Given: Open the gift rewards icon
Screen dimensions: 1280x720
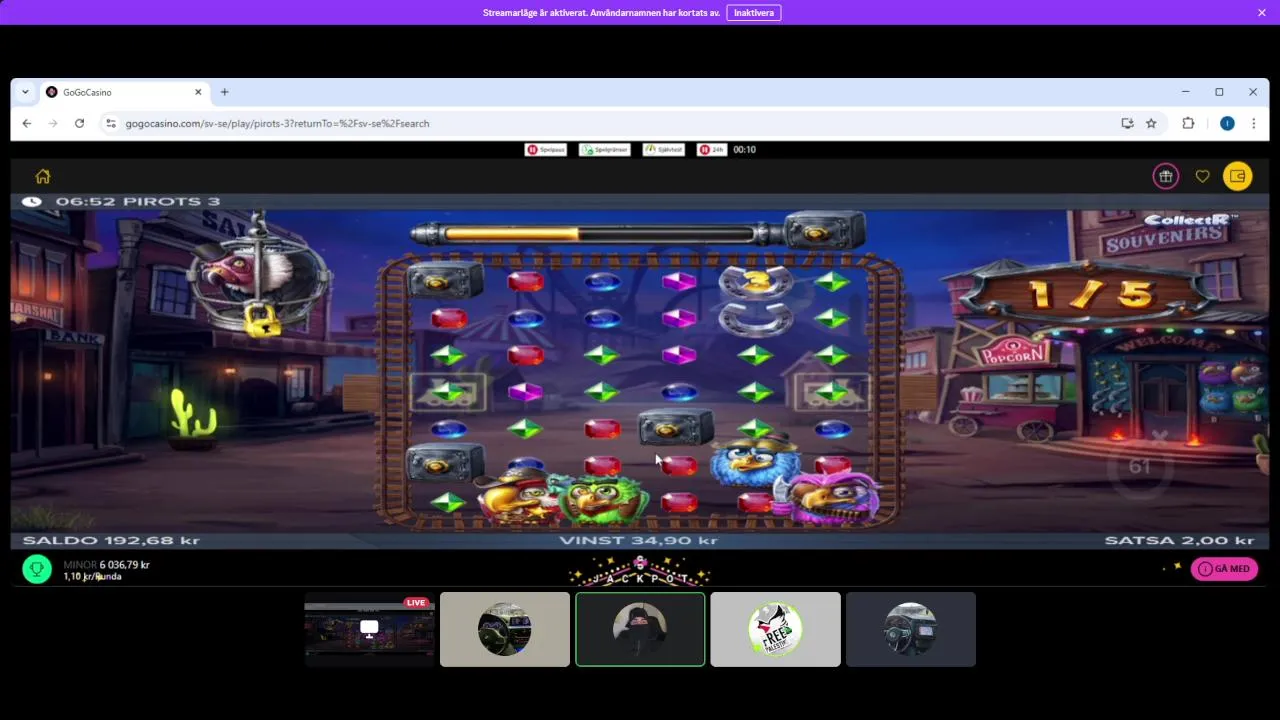Looking at the screenshot, I should point(1165,176).
